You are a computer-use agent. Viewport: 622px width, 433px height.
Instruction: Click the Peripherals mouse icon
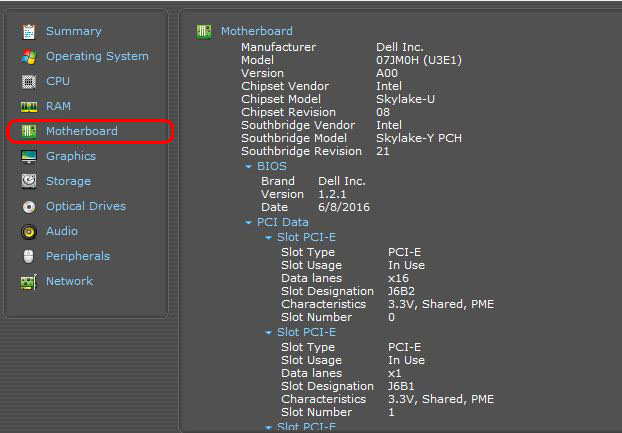[29, 257]
